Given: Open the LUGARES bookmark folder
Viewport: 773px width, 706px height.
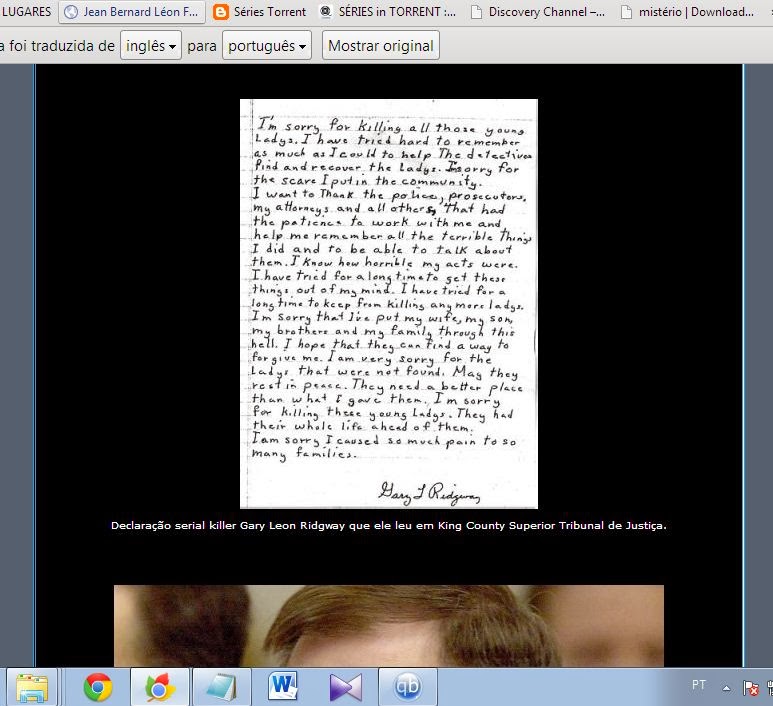Looking at the screenshot, I should pyautogui.click(x=26, y=12).
